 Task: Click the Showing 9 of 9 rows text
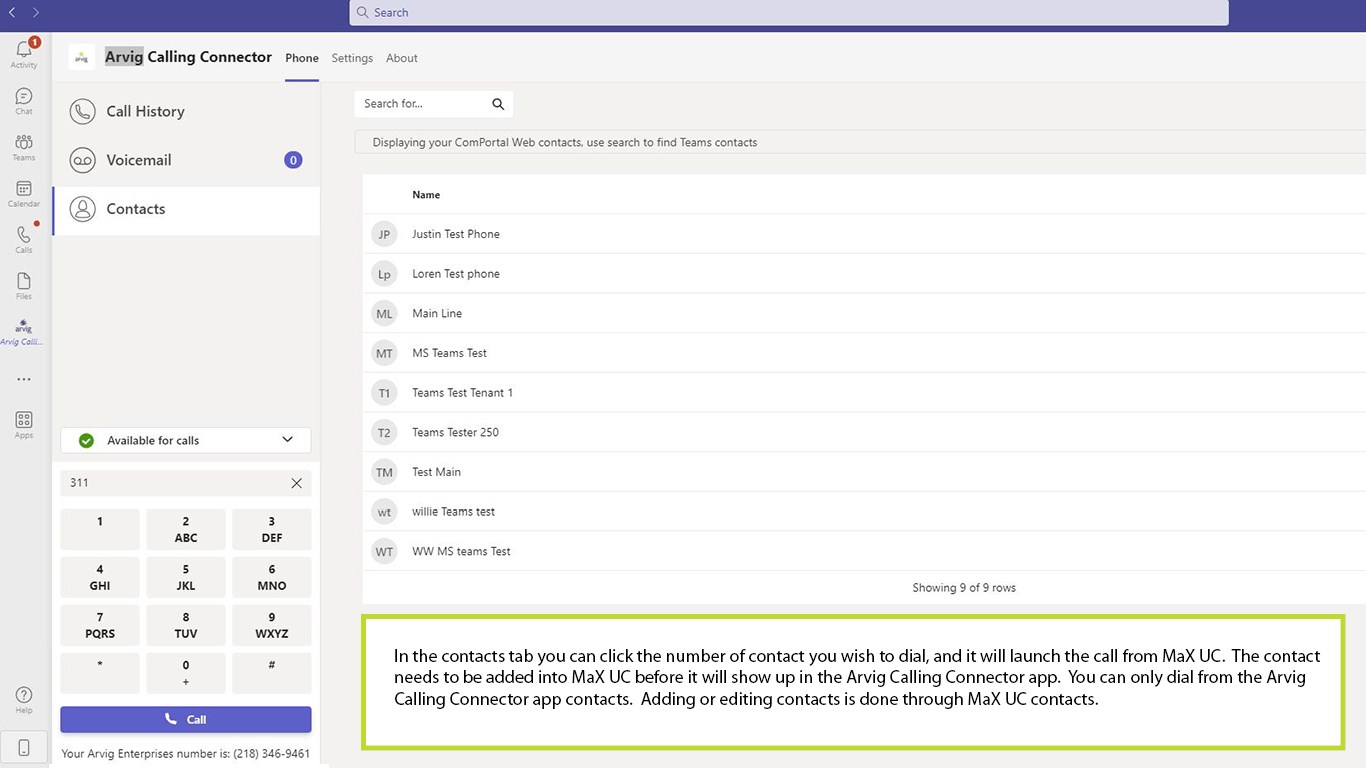click(x=964, y=588)
